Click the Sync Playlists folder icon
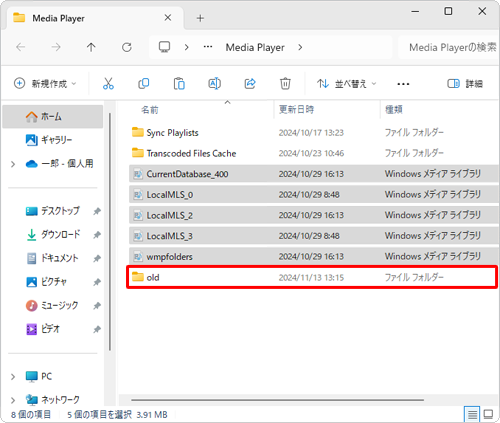 [x=138, y=132]
